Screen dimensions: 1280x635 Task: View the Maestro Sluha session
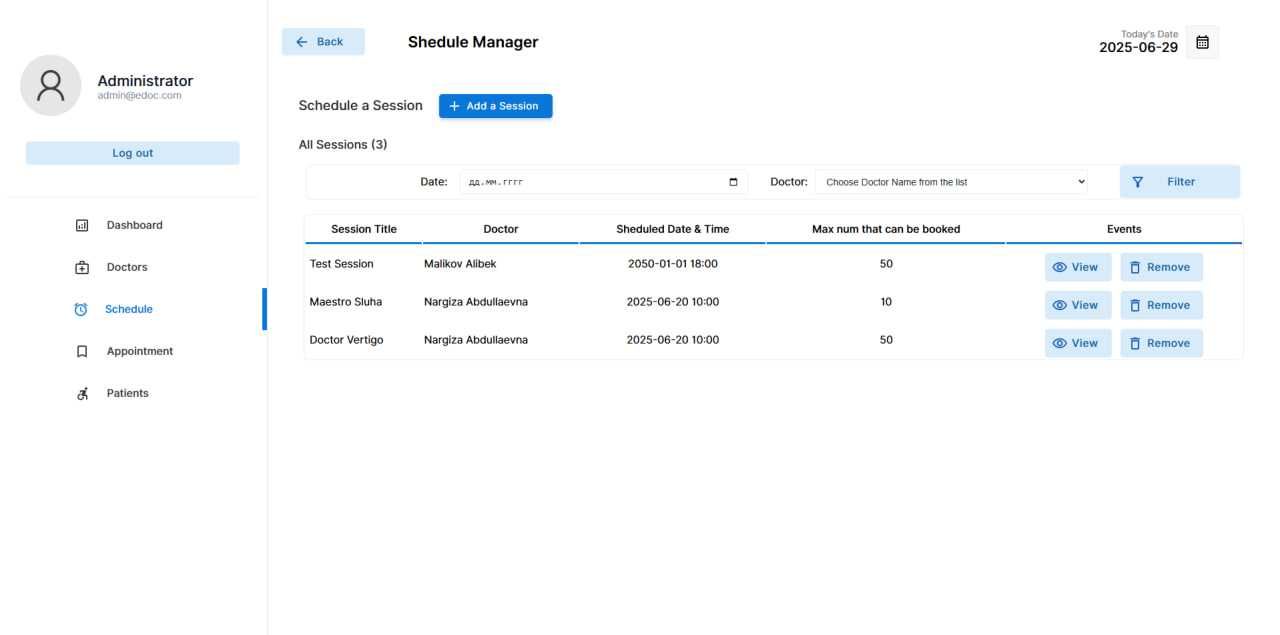coord(1078,305)
